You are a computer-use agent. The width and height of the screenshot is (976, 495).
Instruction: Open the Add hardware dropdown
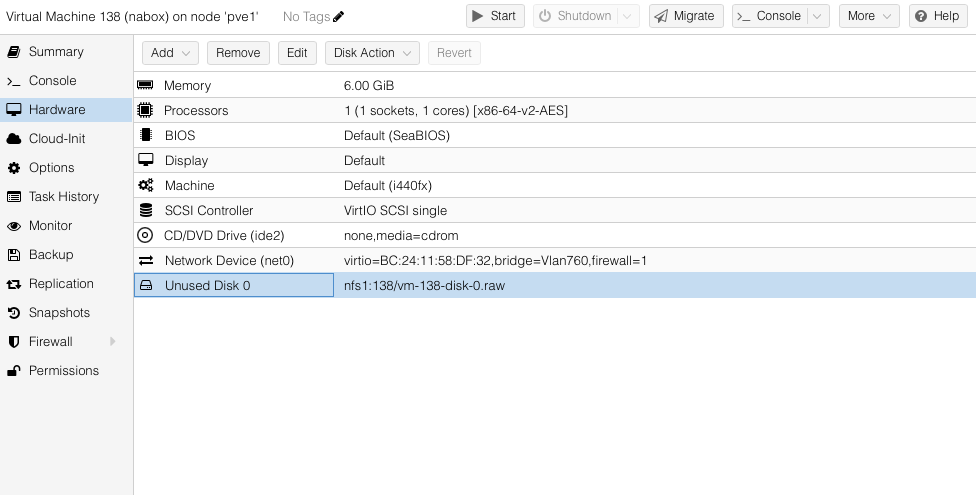(x=170, y=53)
